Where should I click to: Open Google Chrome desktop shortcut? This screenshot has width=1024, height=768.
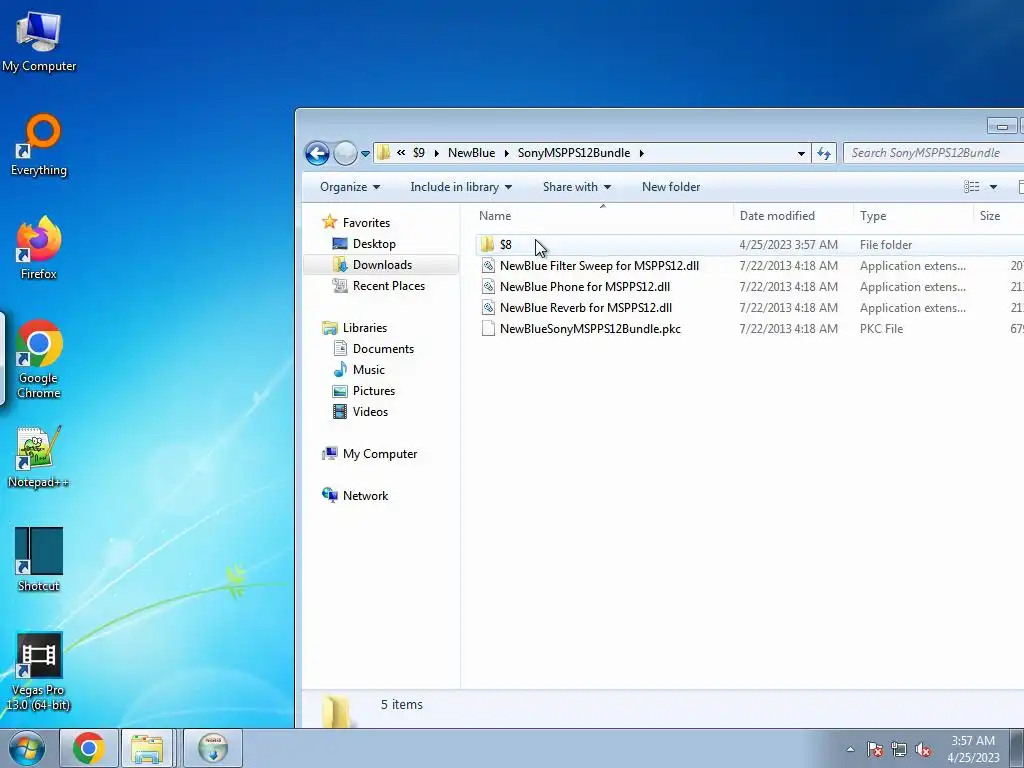coord(39,359)
